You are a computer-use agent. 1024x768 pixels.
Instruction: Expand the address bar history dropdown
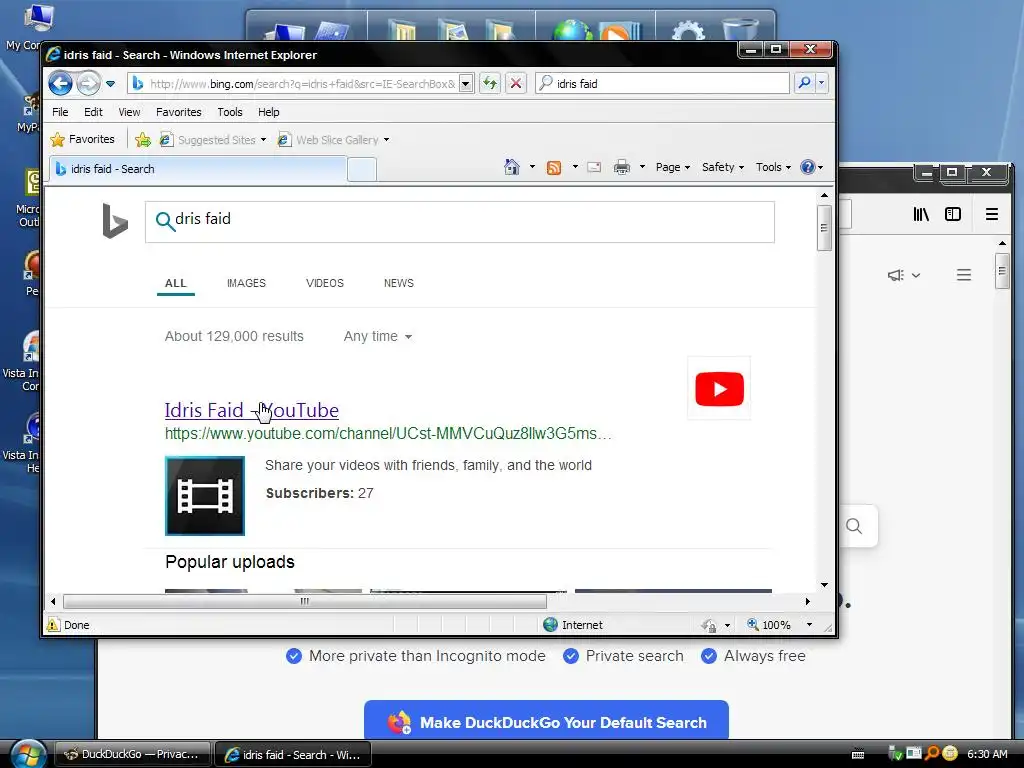(466, 84)
